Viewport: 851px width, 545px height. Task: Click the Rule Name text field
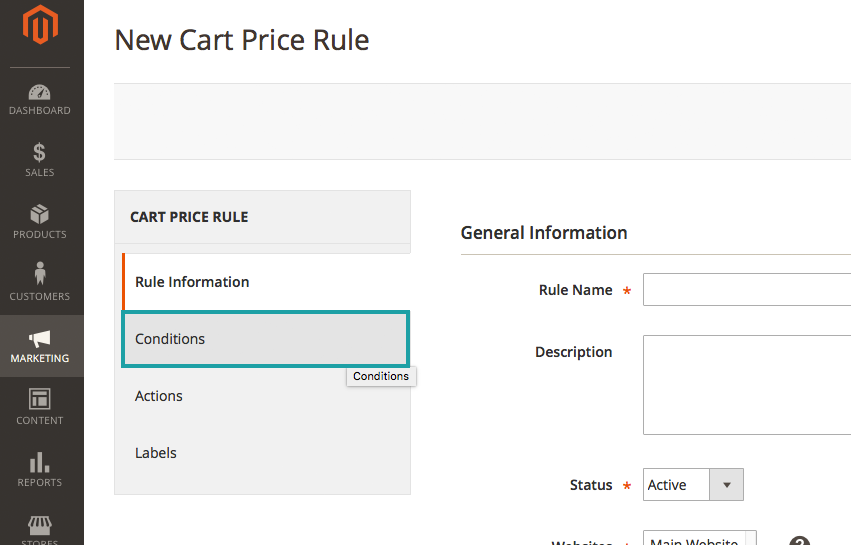click(x=746, y=290)
